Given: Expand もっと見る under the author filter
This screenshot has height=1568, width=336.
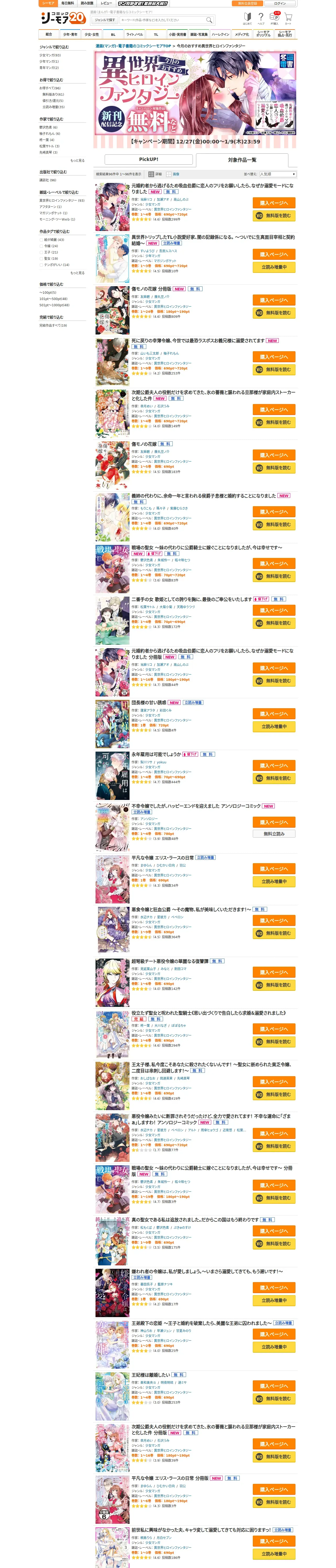Looking at the screenshot, I should [77, 161].
